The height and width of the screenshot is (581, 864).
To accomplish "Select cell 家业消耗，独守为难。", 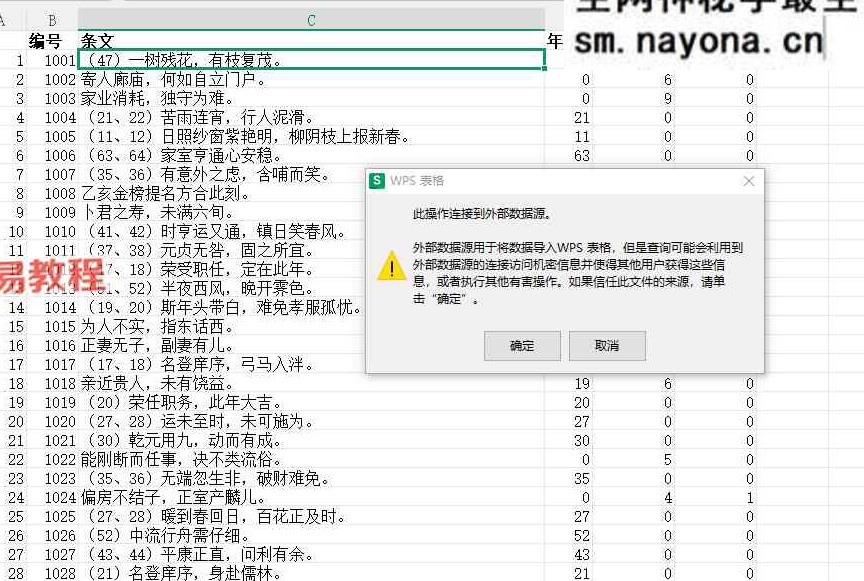I will pyautogui.click(x=311, y=98).
